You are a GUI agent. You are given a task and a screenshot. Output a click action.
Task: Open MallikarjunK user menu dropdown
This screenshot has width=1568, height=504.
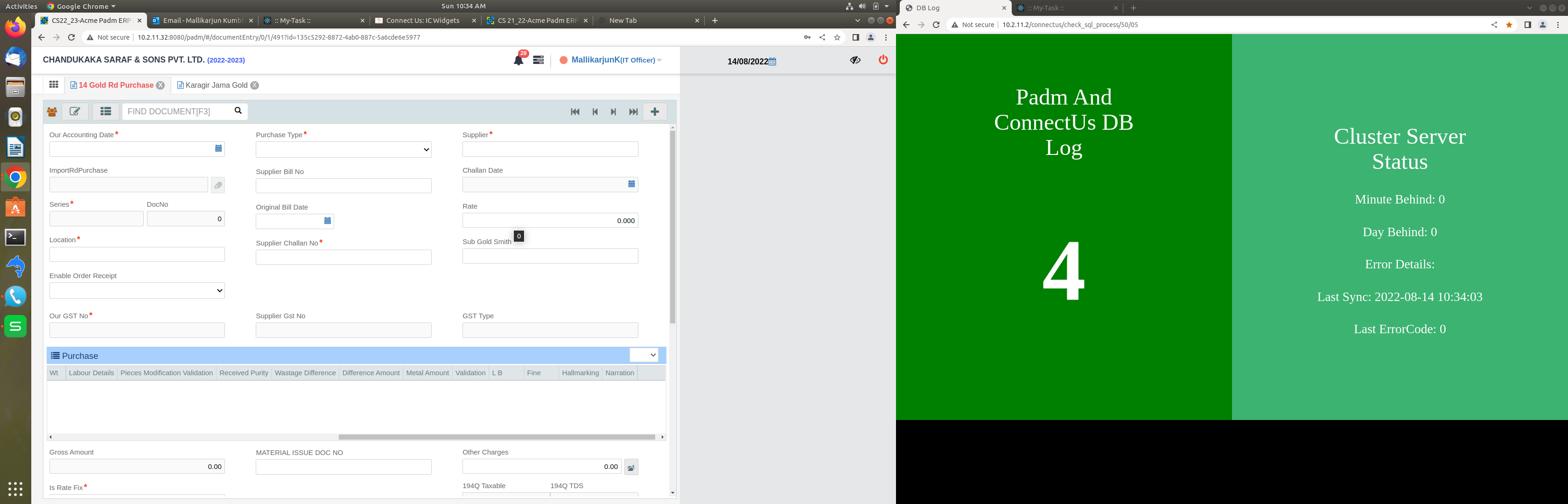(616, 60)
